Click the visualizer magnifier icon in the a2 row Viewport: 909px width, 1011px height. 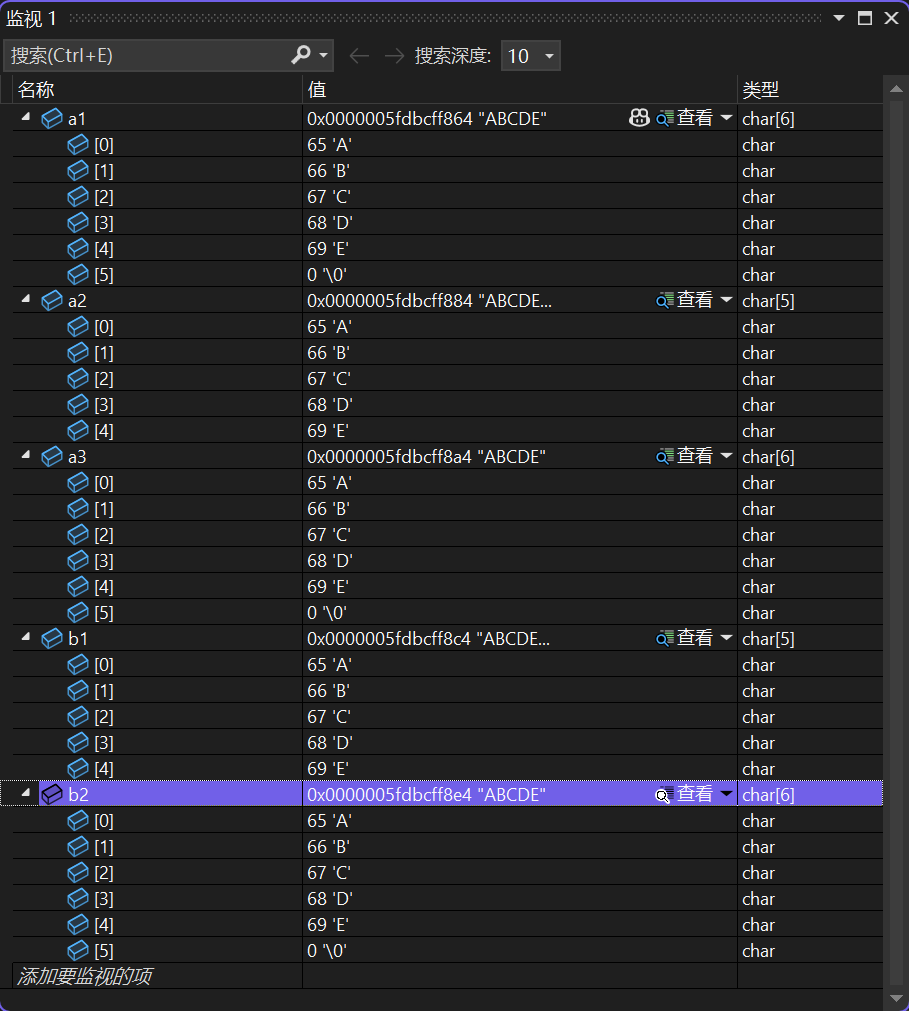665,300
